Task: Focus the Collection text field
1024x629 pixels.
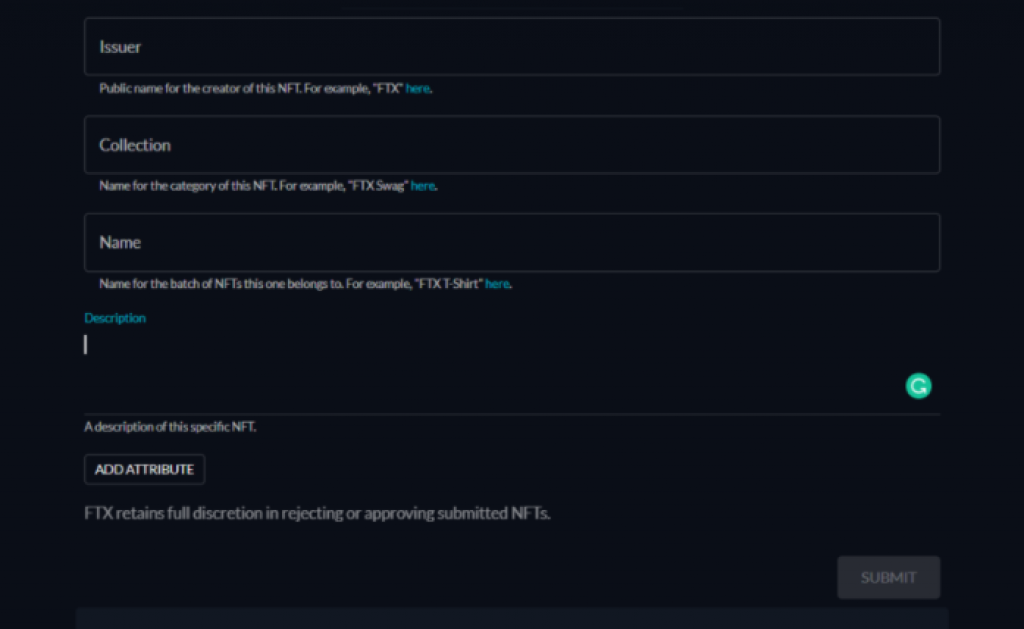Action: click(512, 144)
